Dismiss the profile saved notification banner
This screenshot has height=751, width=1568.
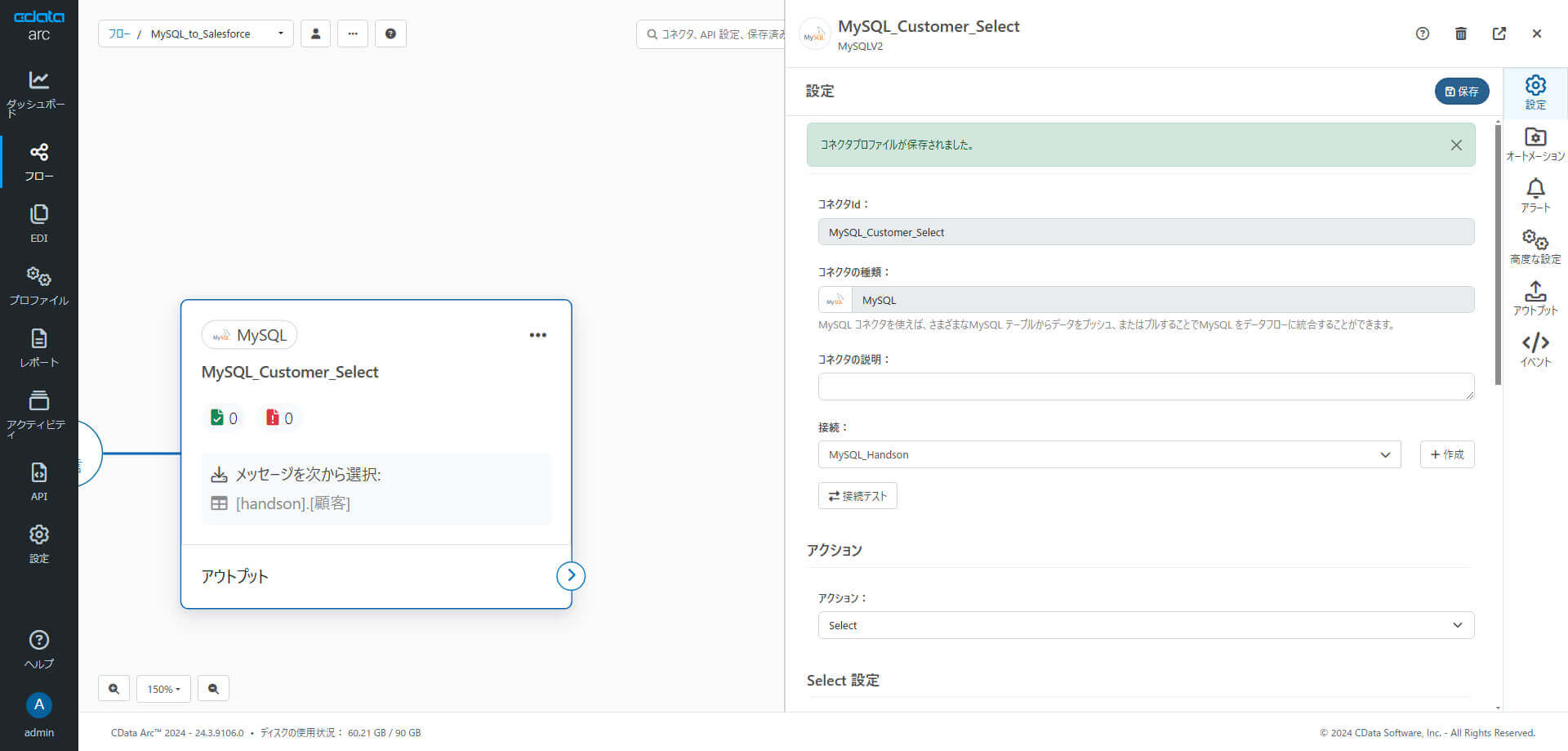pos(1456,145)
